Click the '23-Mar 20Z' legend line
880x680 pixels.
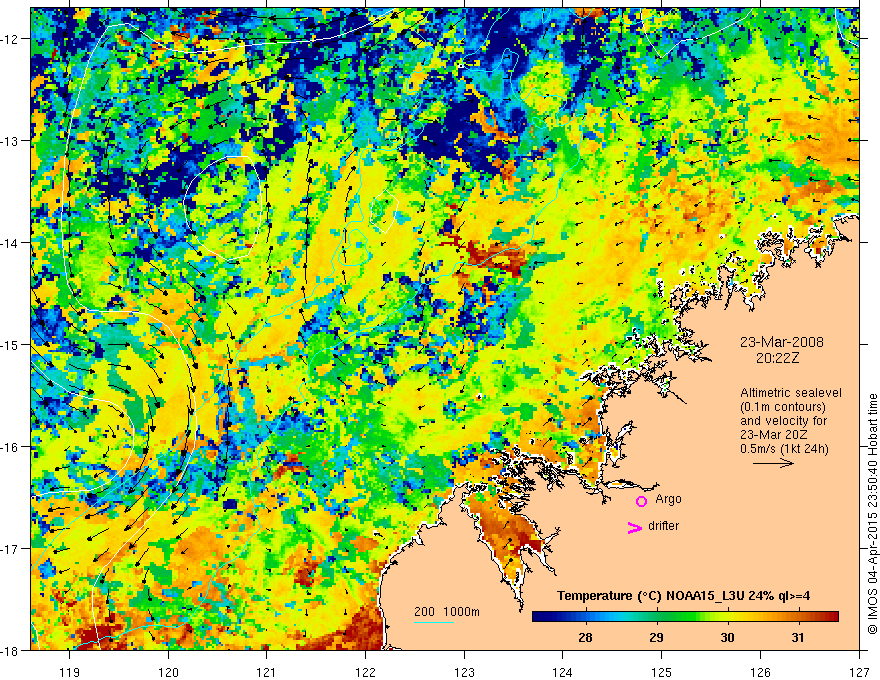pos(776,435)
